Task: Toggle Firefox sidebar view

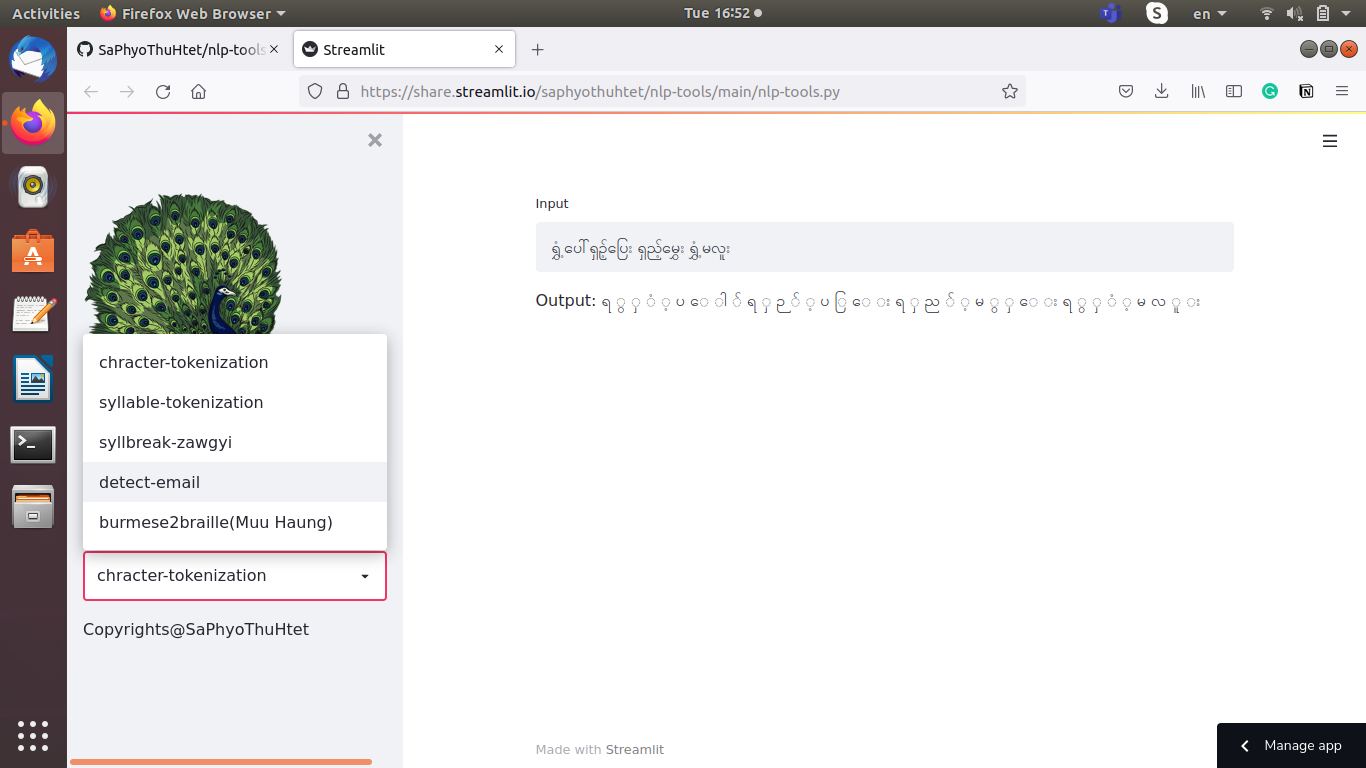Action: click(1234, 92)
